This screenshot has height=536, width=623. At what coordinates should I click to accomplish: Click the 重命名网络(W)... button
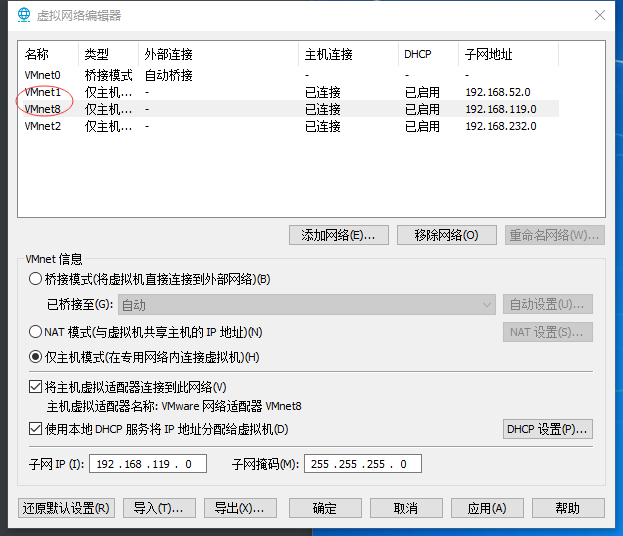(555, 235)
